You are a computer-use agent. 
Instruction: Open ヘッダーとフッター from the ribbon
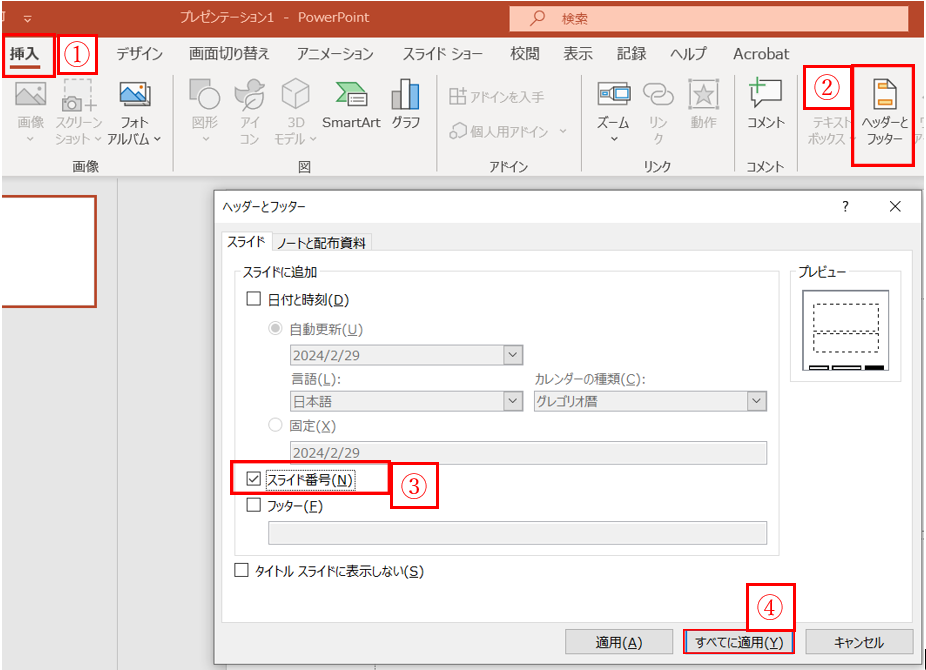tap(884, 112)
